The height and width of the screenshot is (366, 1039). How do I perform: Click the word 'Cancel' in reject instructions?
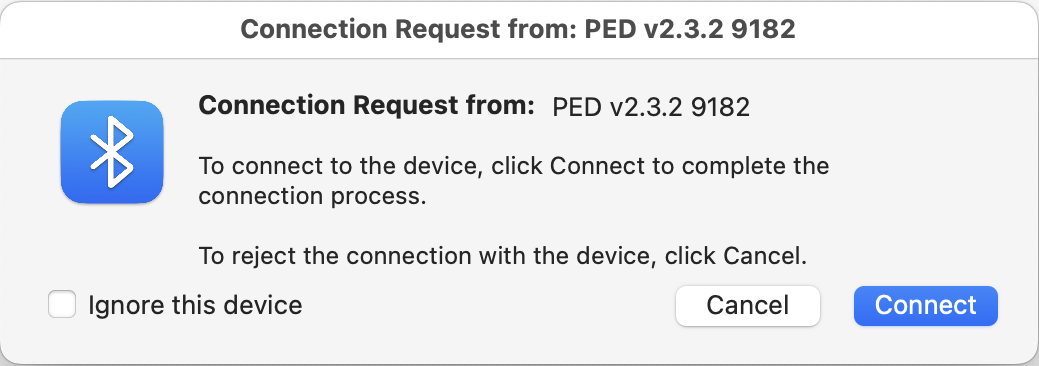point(762,256)
